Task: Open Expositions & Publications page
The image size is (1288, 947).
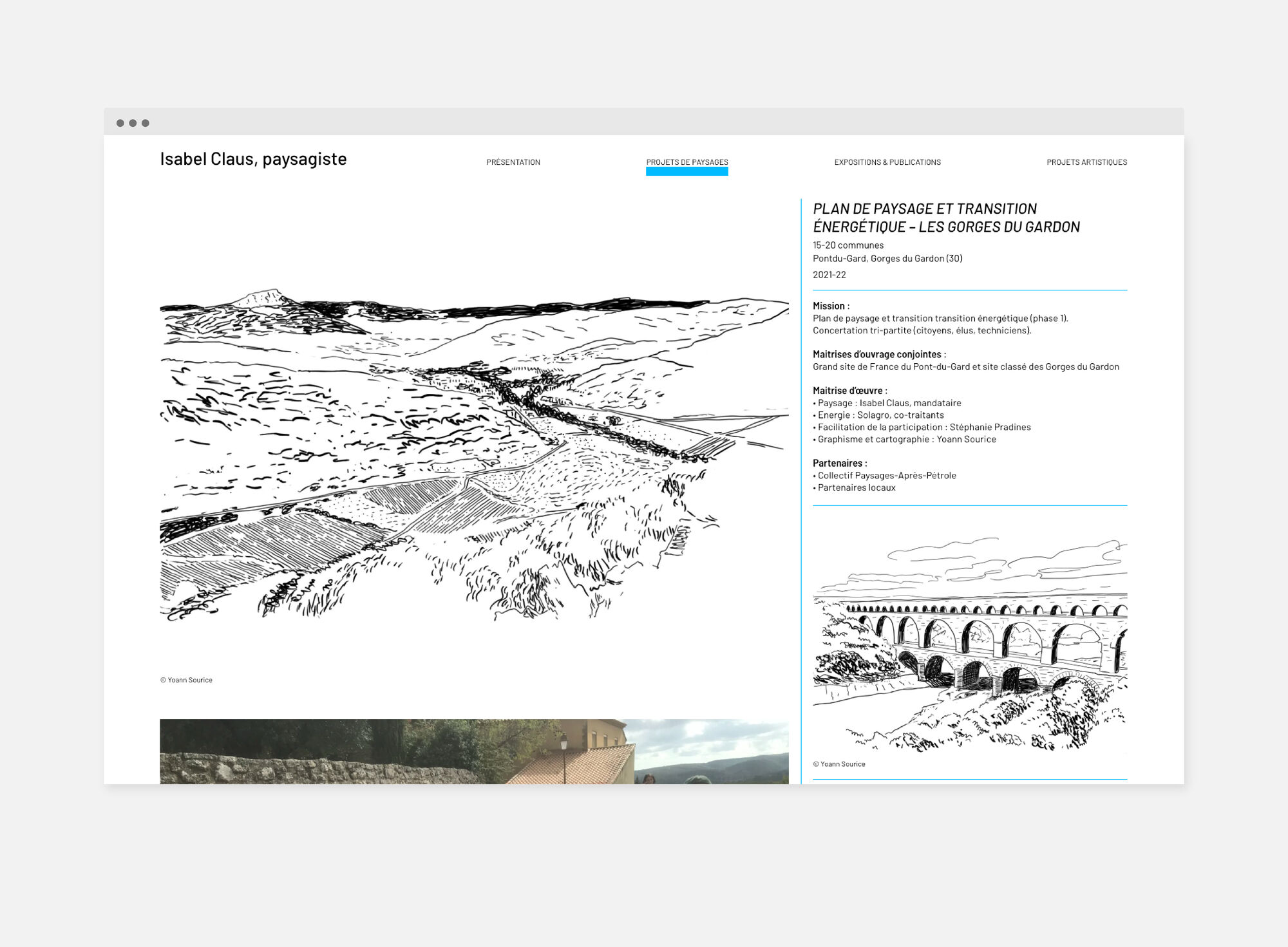Action: [887, 162]
